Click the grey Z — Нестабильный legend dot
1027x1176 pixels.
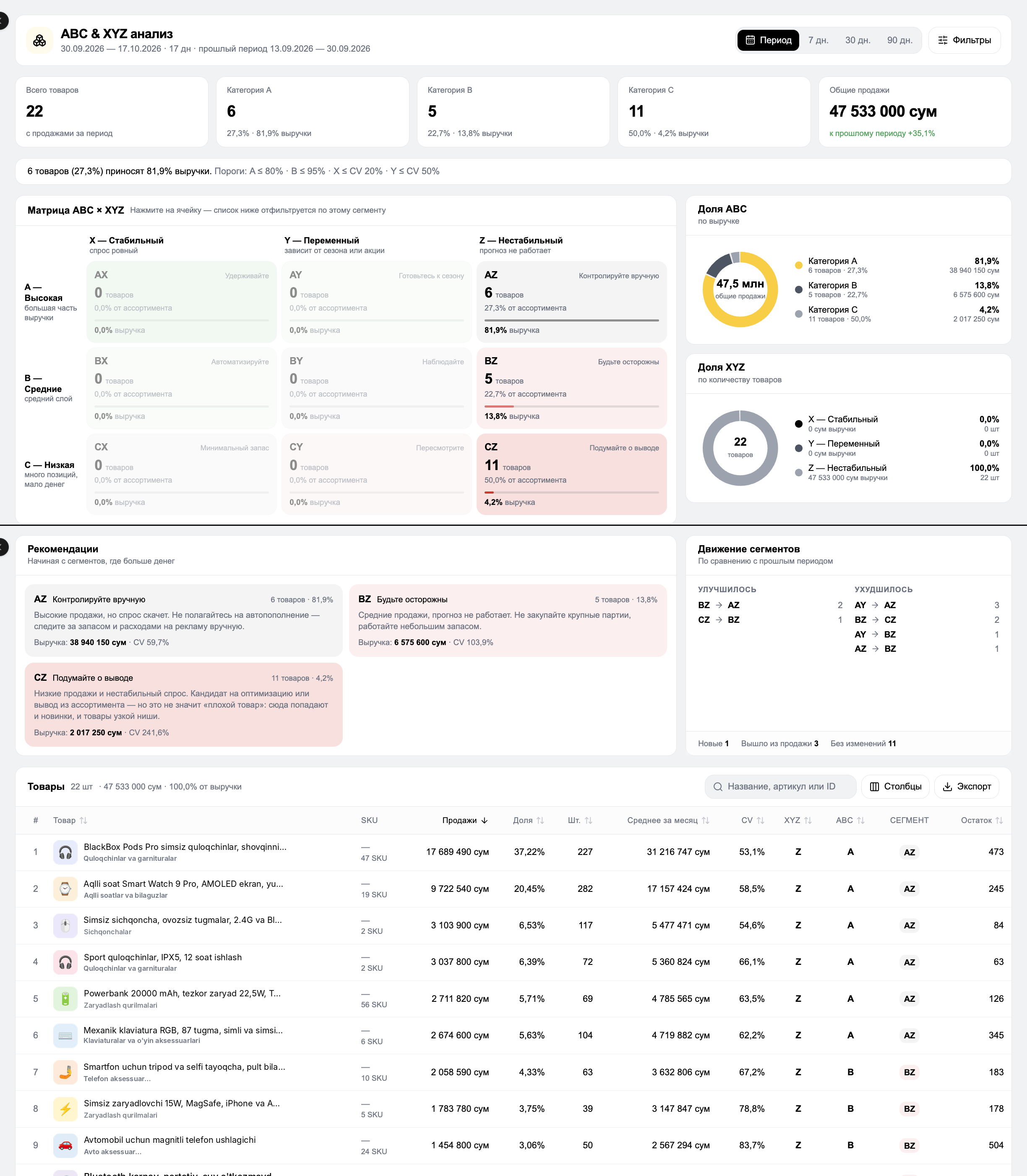coord(798,473)
